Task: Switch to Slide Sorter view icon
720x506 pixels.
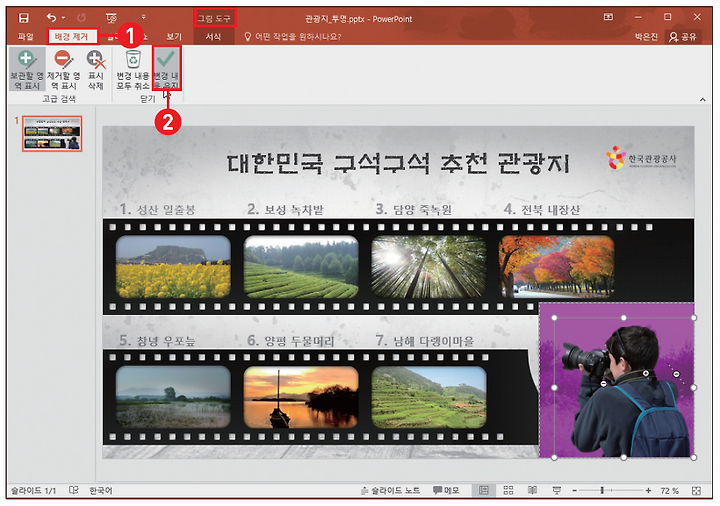Action: coord(508,491)
